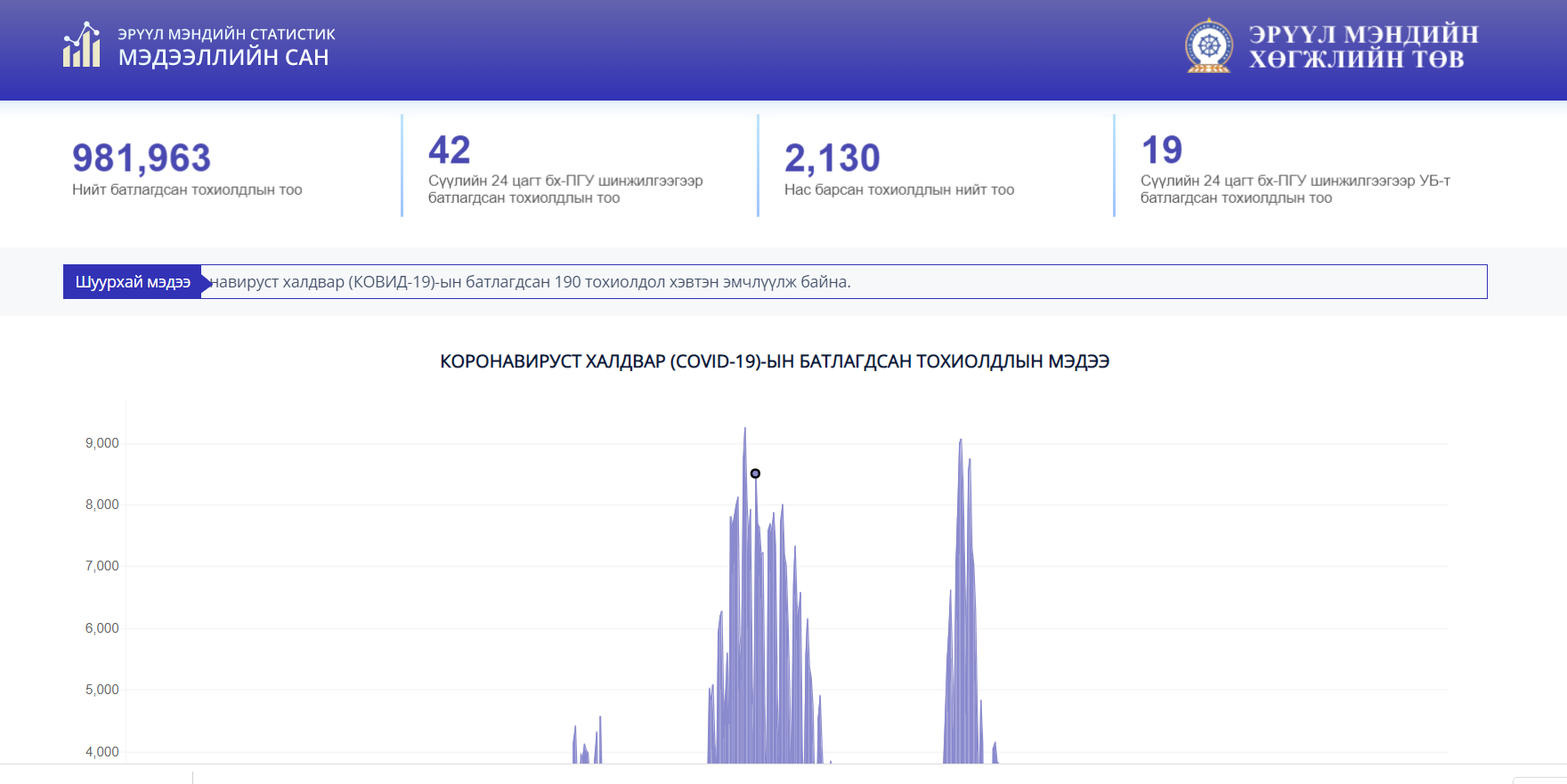Select the 981,963 total confirmed cases figure

142,158
